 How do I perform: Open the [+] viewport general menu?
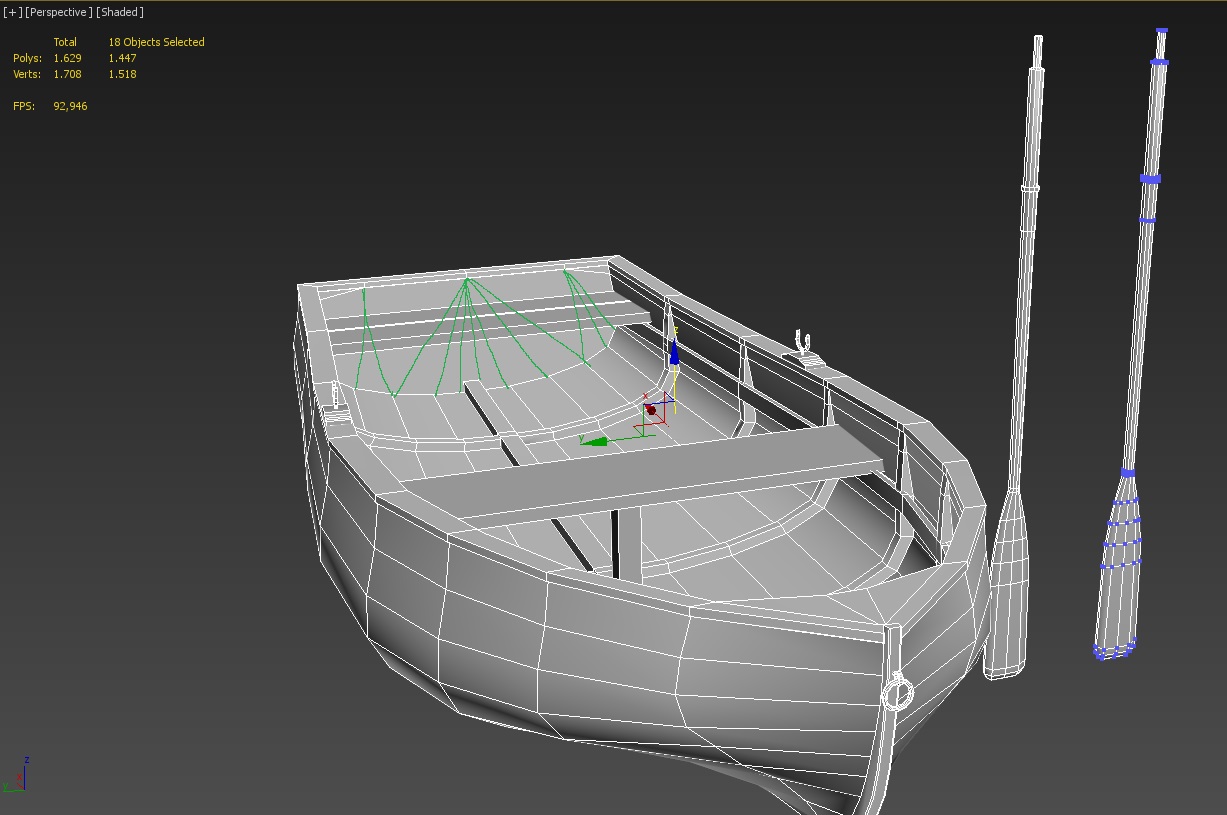[12, 12]
